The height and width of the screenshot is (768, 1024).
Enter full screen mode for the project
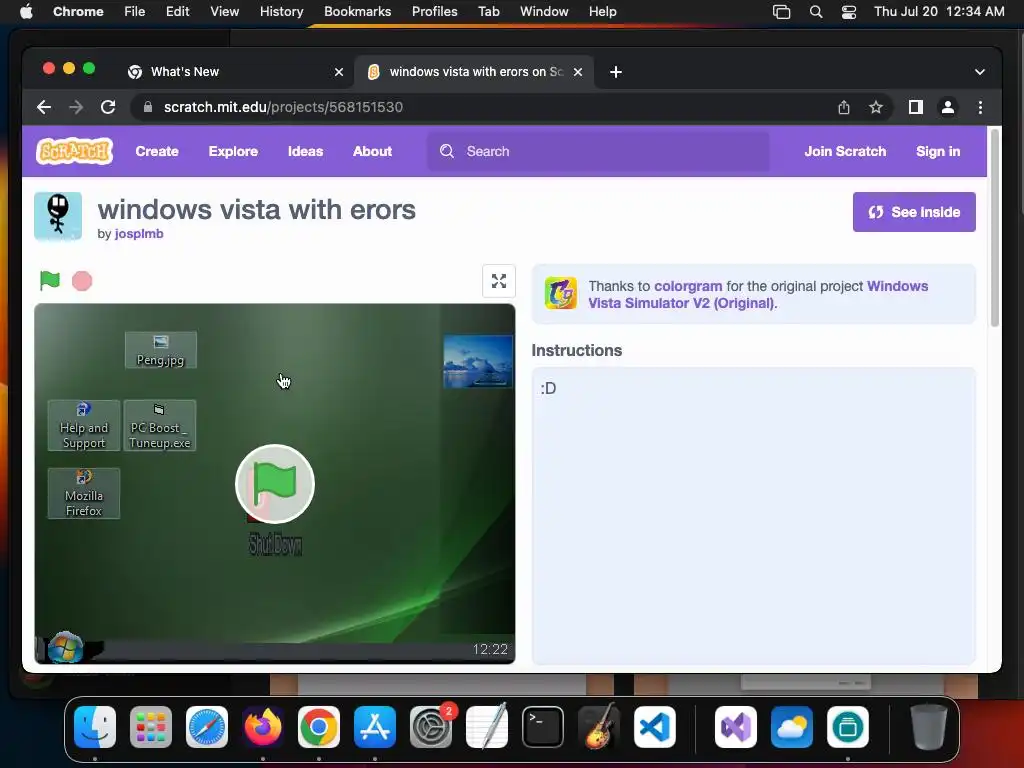click(499, 281)
